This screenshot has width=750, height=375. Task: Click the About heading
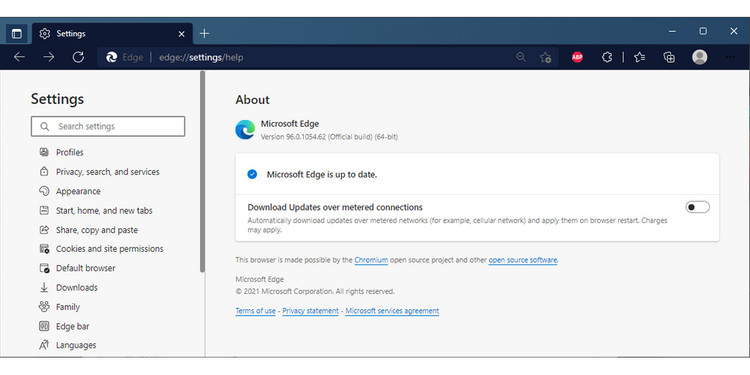point(253,99)
